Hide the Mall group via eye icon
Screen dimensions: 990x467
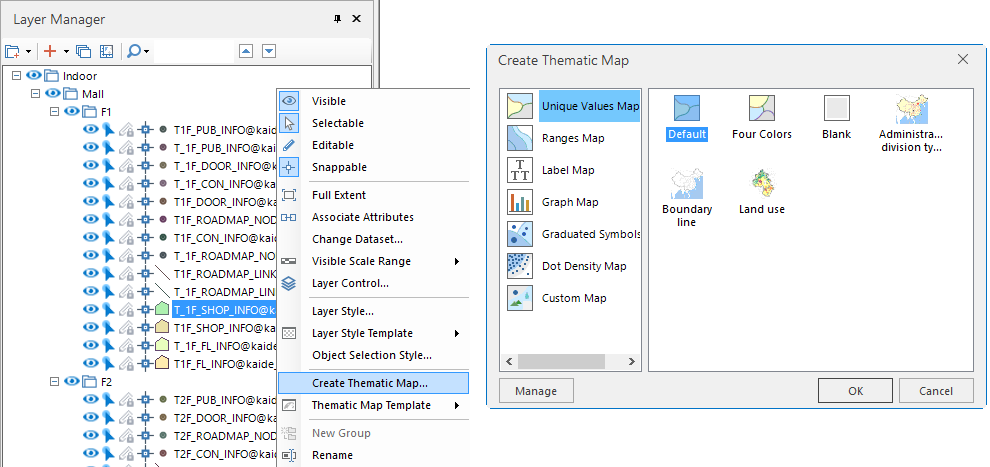52,94
